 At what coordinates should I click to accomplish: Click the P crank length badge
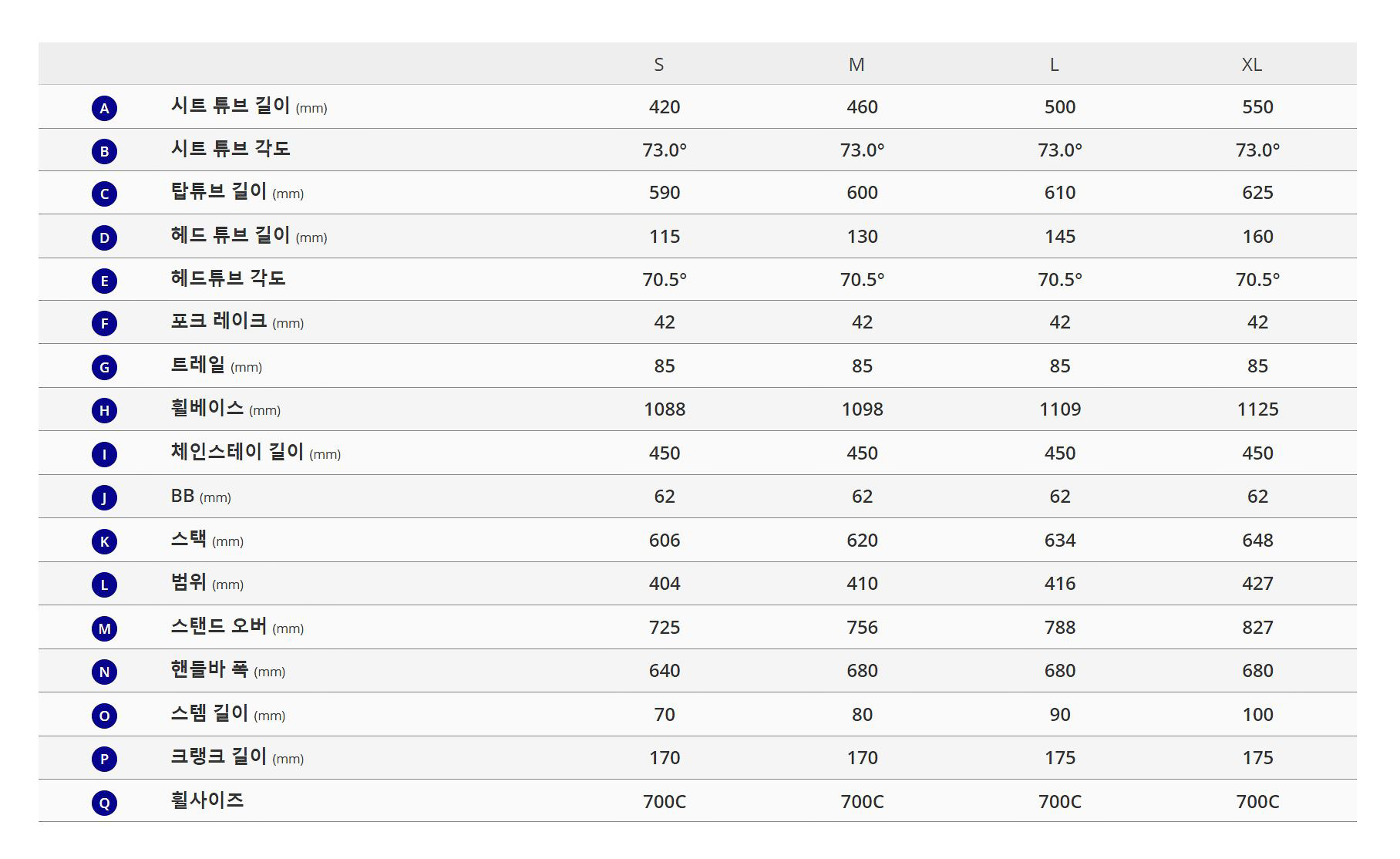[104, 759]
